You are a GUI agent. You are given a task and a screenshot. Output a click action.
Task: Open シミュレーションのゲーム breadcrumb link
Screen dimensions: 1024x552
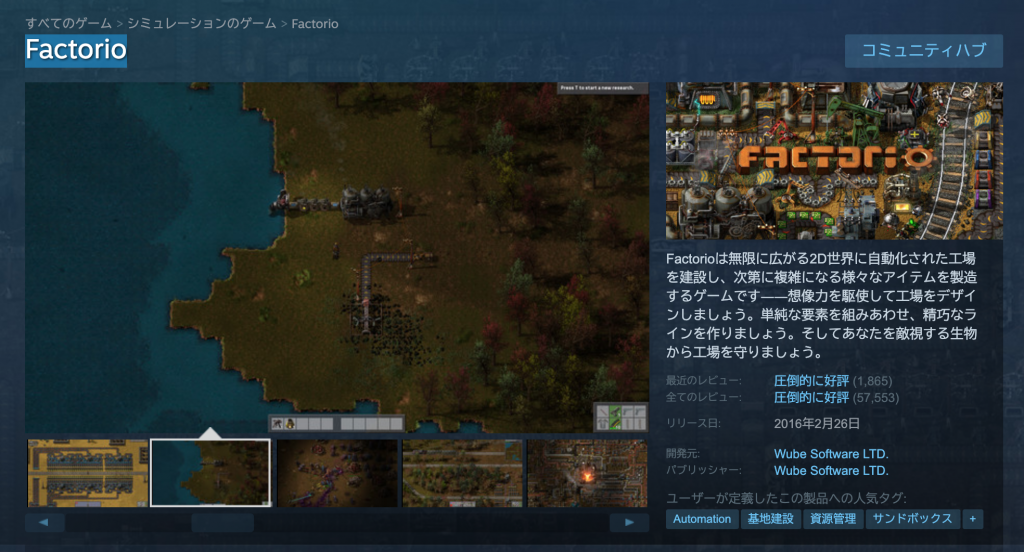(x=202, y=24)
